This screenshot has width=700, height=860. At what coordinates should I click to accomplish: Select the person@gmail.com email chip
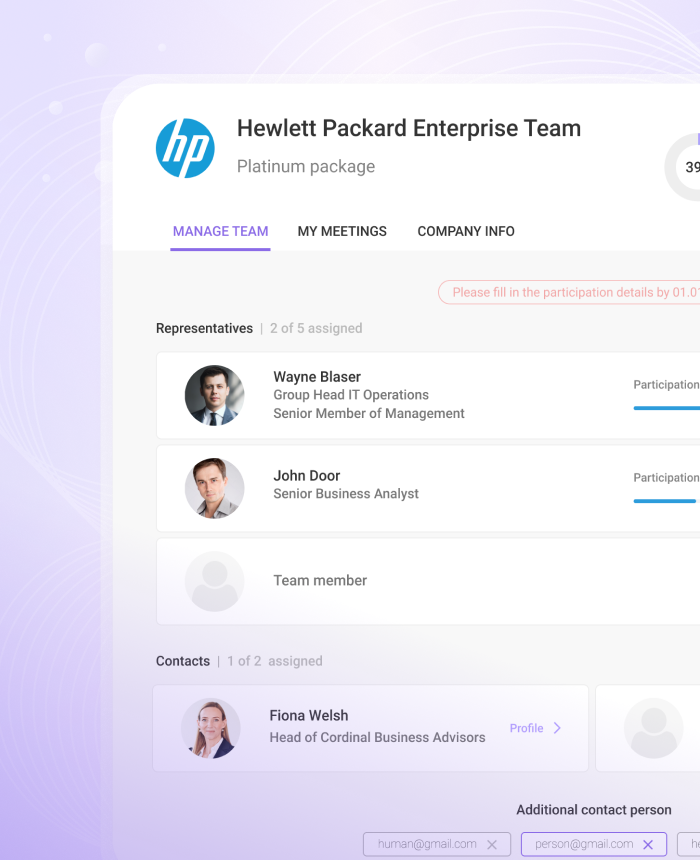pos(594,844)
